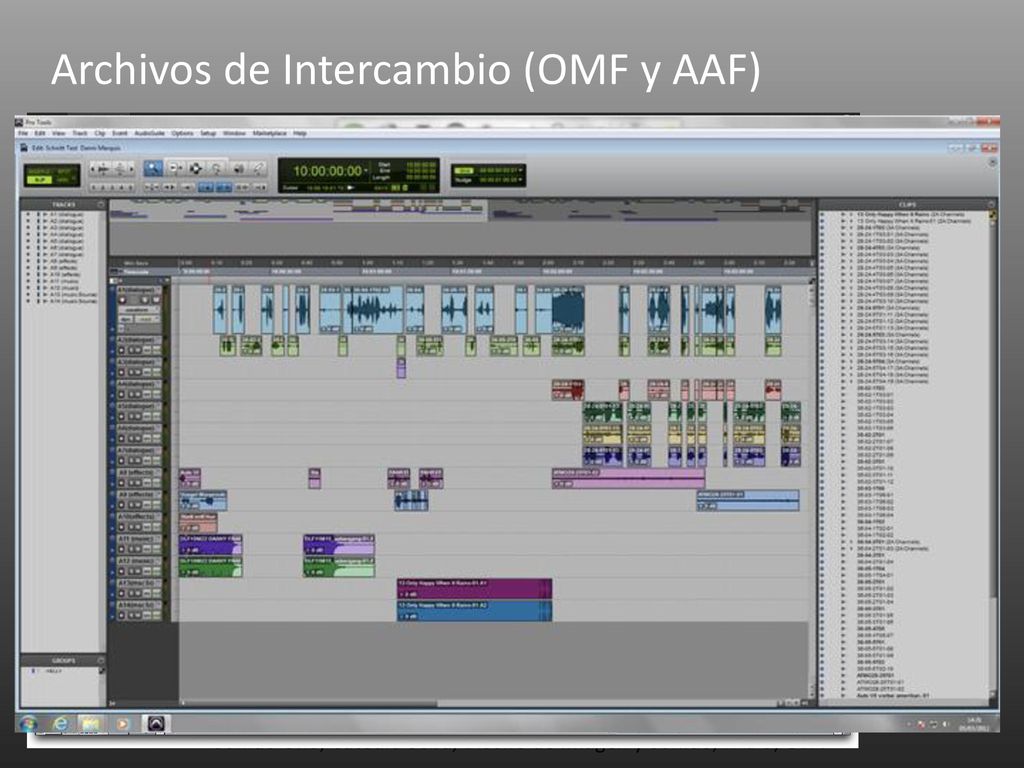Click zoom preset button 5
Screen dimensions: 1024x768
[x=131, y=187]
